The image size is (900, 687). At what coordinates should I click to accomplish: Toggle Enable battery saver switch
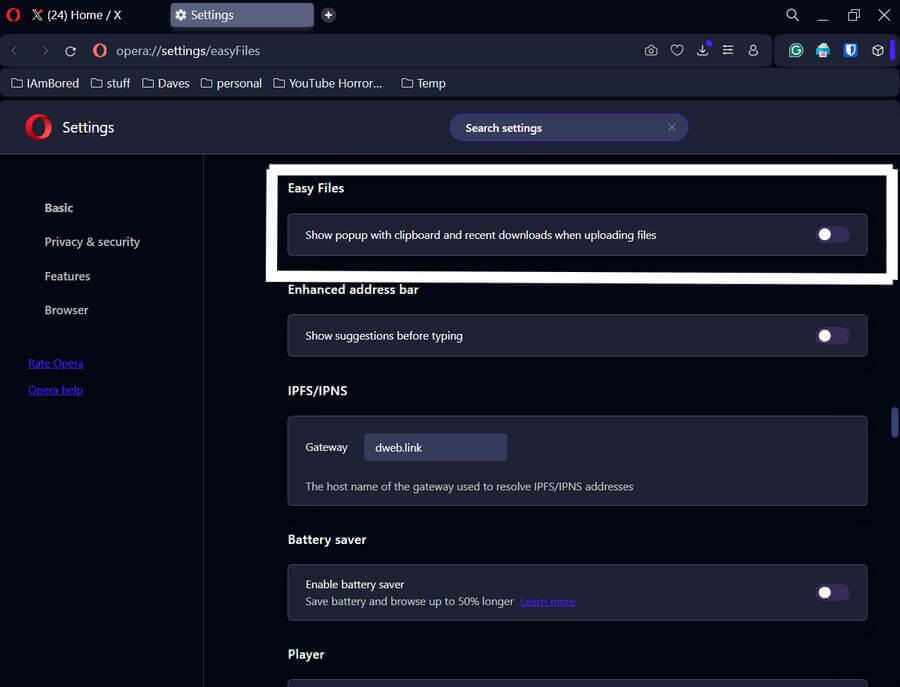click(x=833, y=592)
